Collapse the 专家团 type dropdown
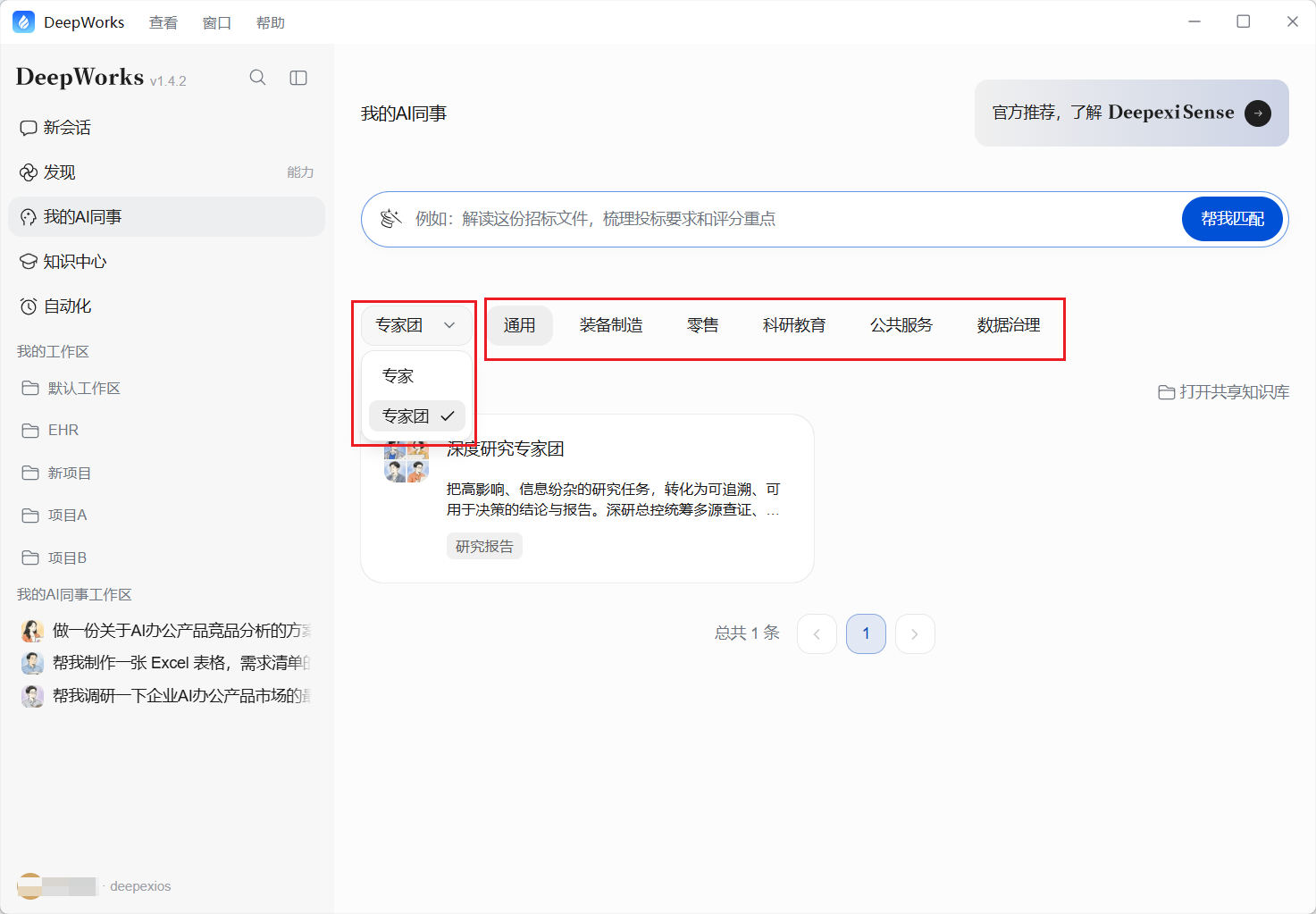1316x914 pixels. (416, 325)
